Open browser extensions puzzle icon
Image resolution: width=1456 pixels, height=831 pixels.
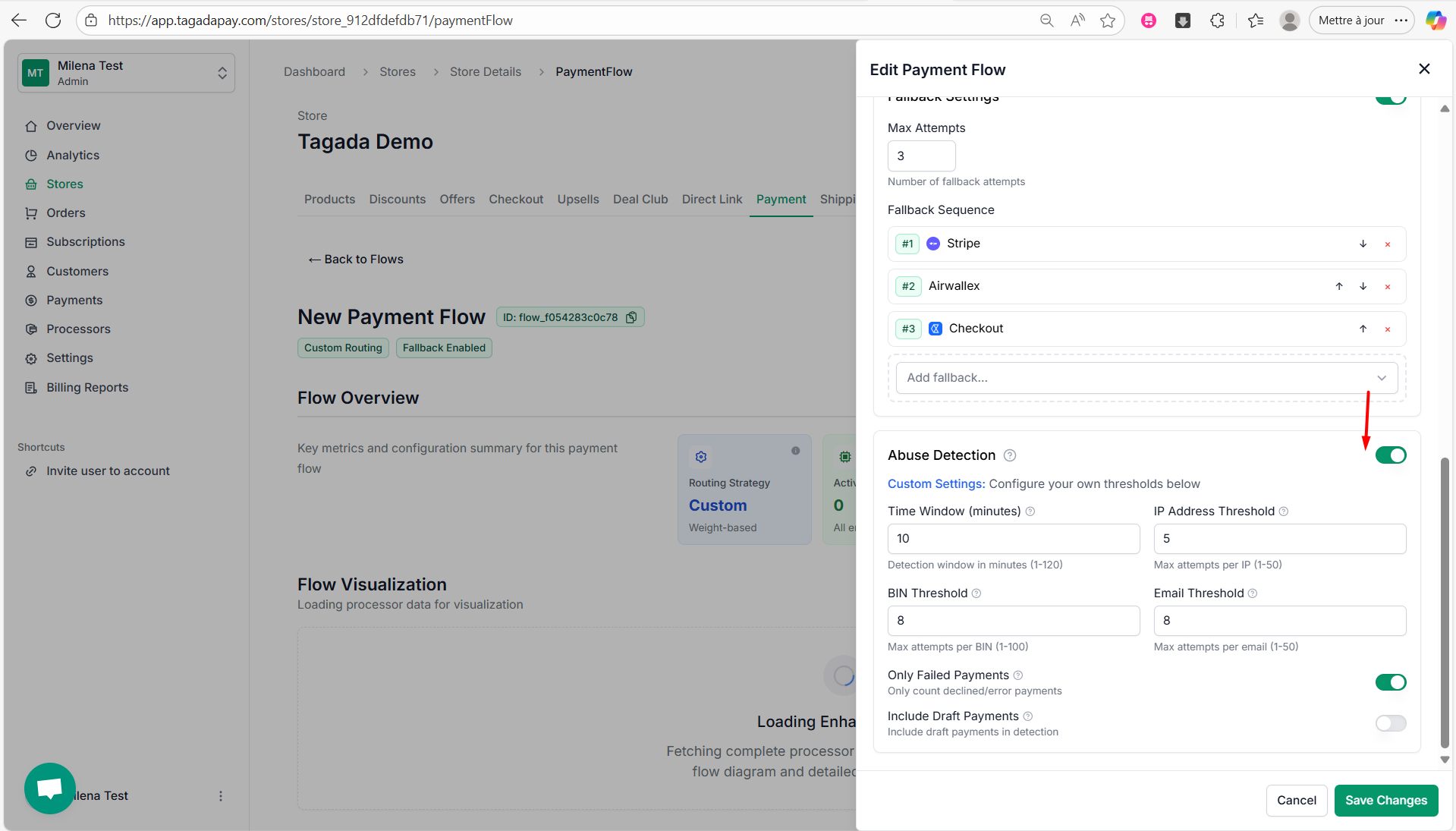(x=1217, y=20)
